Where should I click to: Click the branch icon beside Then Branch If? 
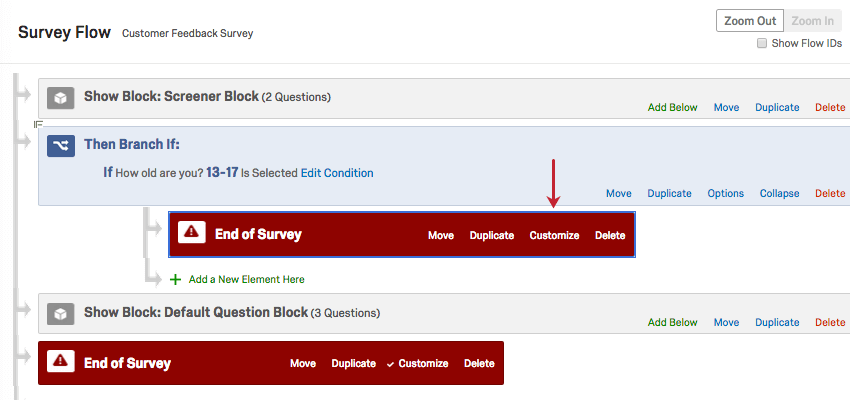tap(61, 145)
